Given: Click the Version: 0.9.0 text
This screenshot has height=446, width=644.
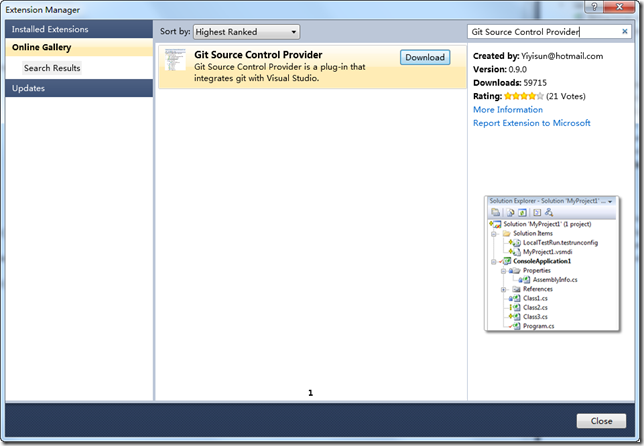Looking at the screenshot, I should point(500,69).
